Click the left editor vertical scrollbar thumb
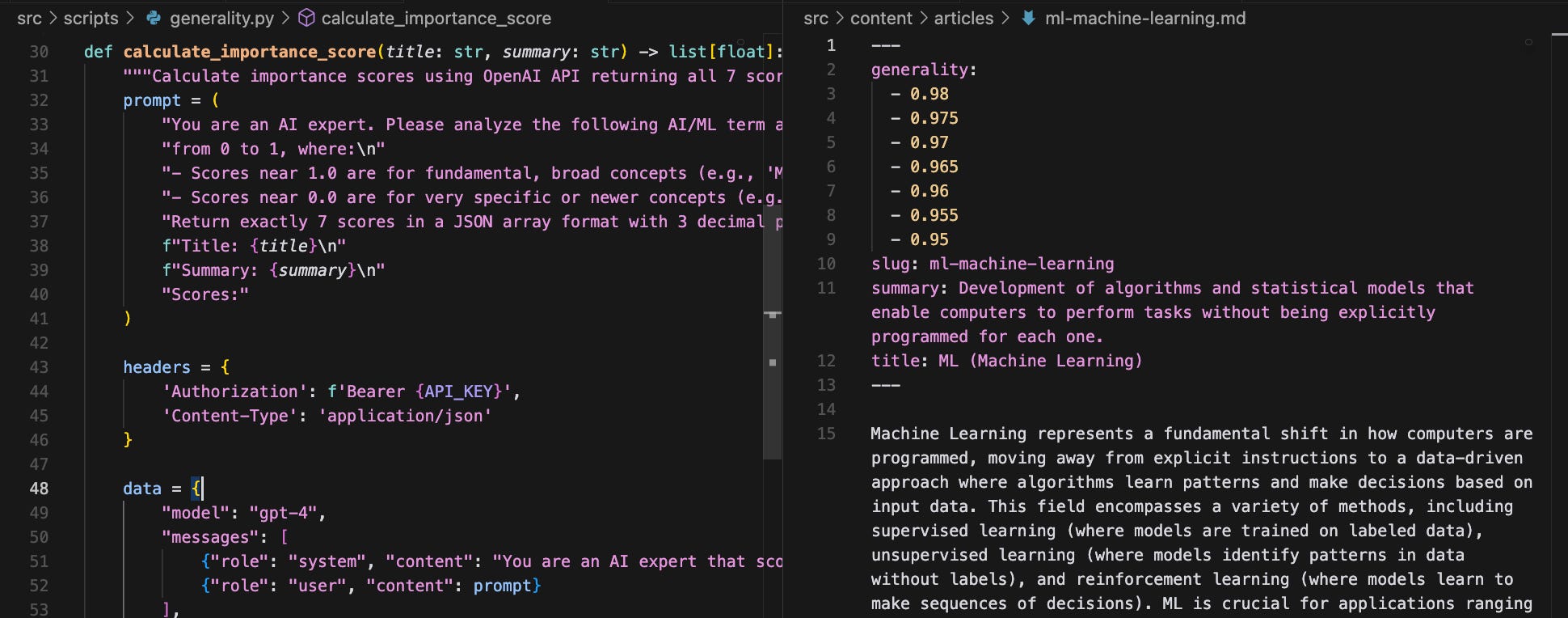Viewport: 1568px width, 618px height. click(x=773, y=332)
